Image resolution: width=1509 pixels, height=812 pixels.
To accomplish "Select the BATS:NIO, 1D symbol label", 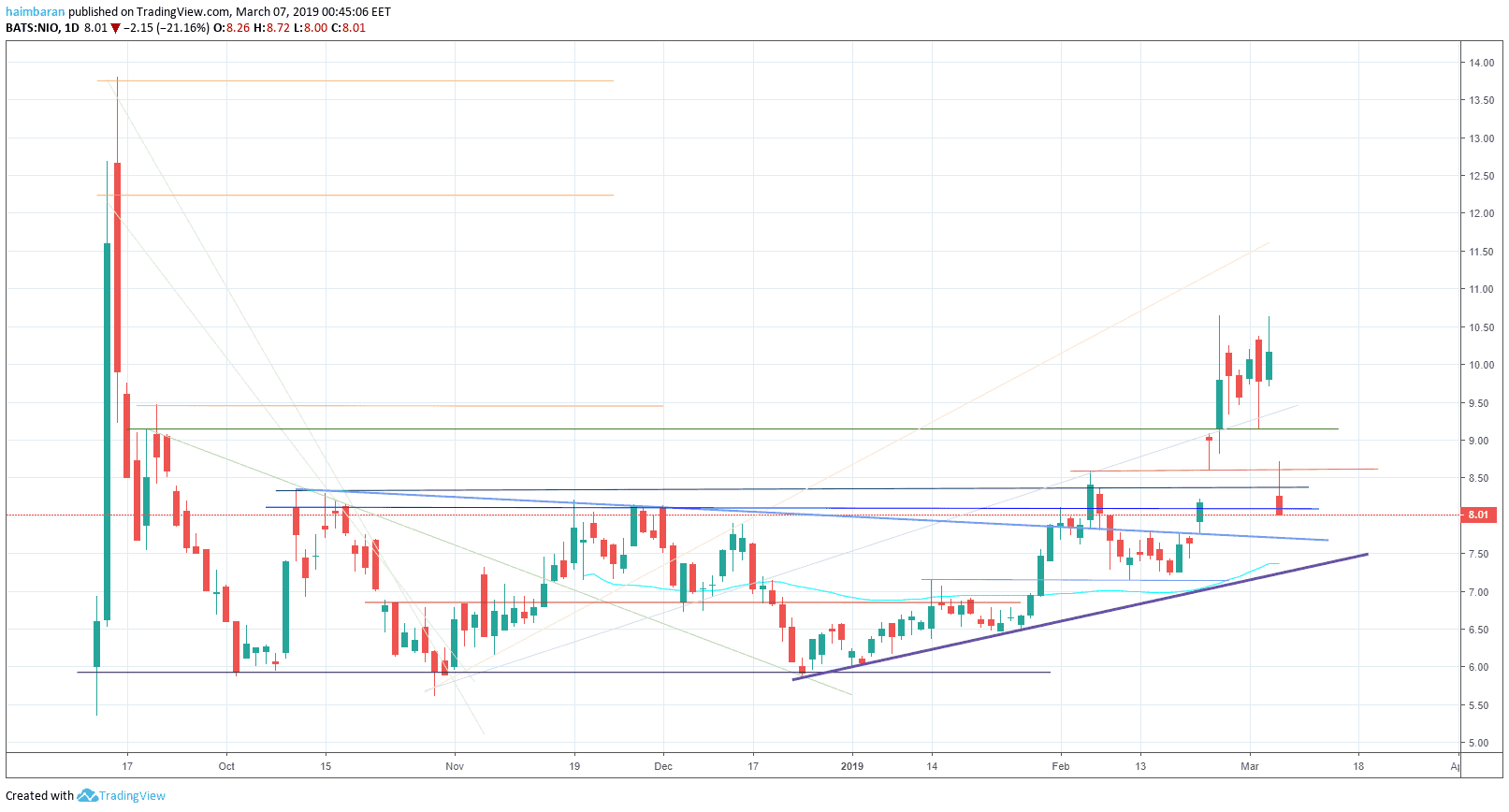I will 42,28.
